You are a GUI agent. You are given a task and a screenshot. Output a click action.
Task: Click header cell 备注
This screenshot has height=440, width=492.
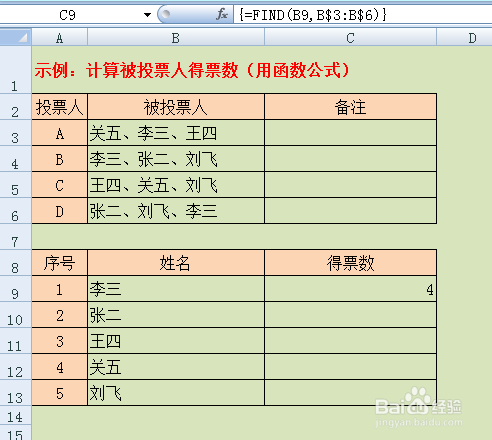(350, 107)
